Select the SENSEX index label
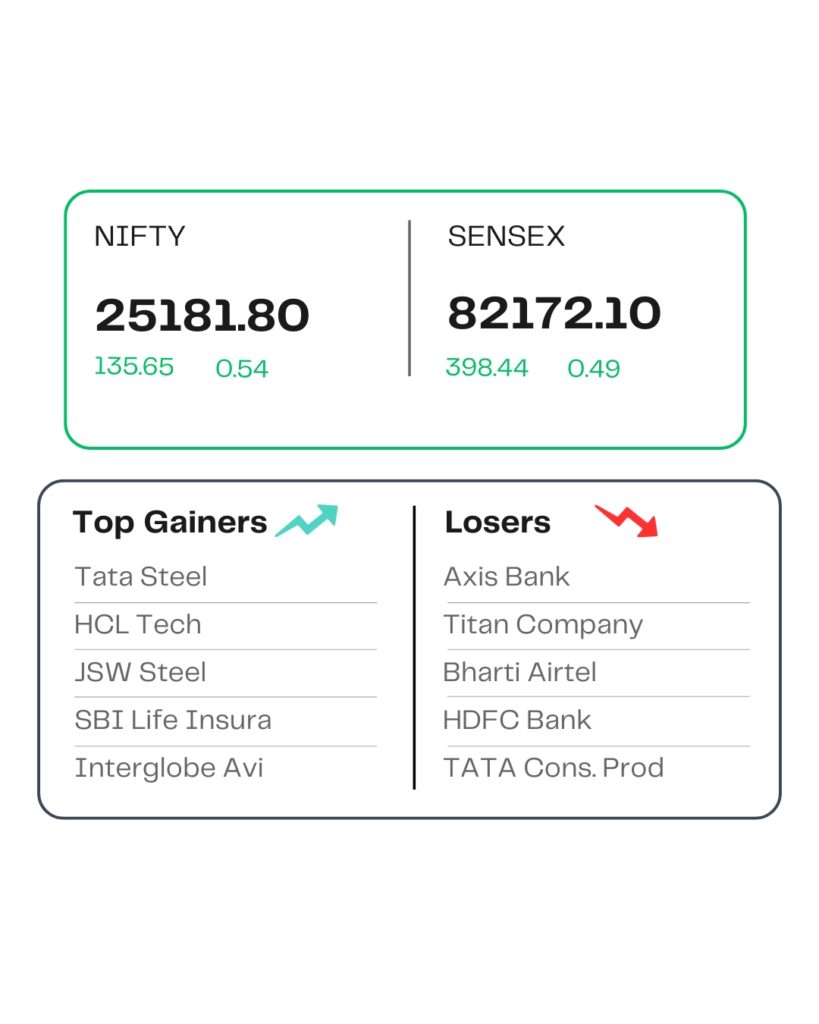 point(506,237)
